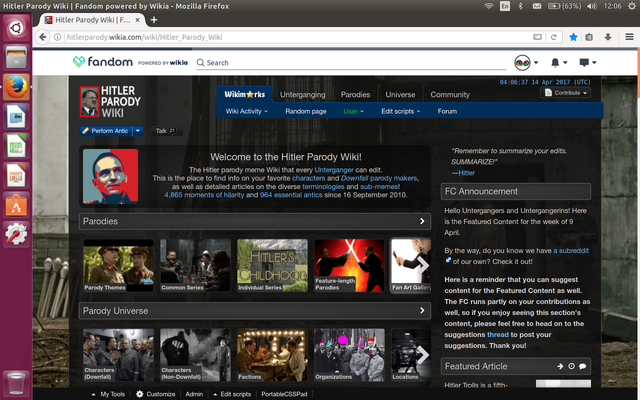Click the browser address bar

298,37
